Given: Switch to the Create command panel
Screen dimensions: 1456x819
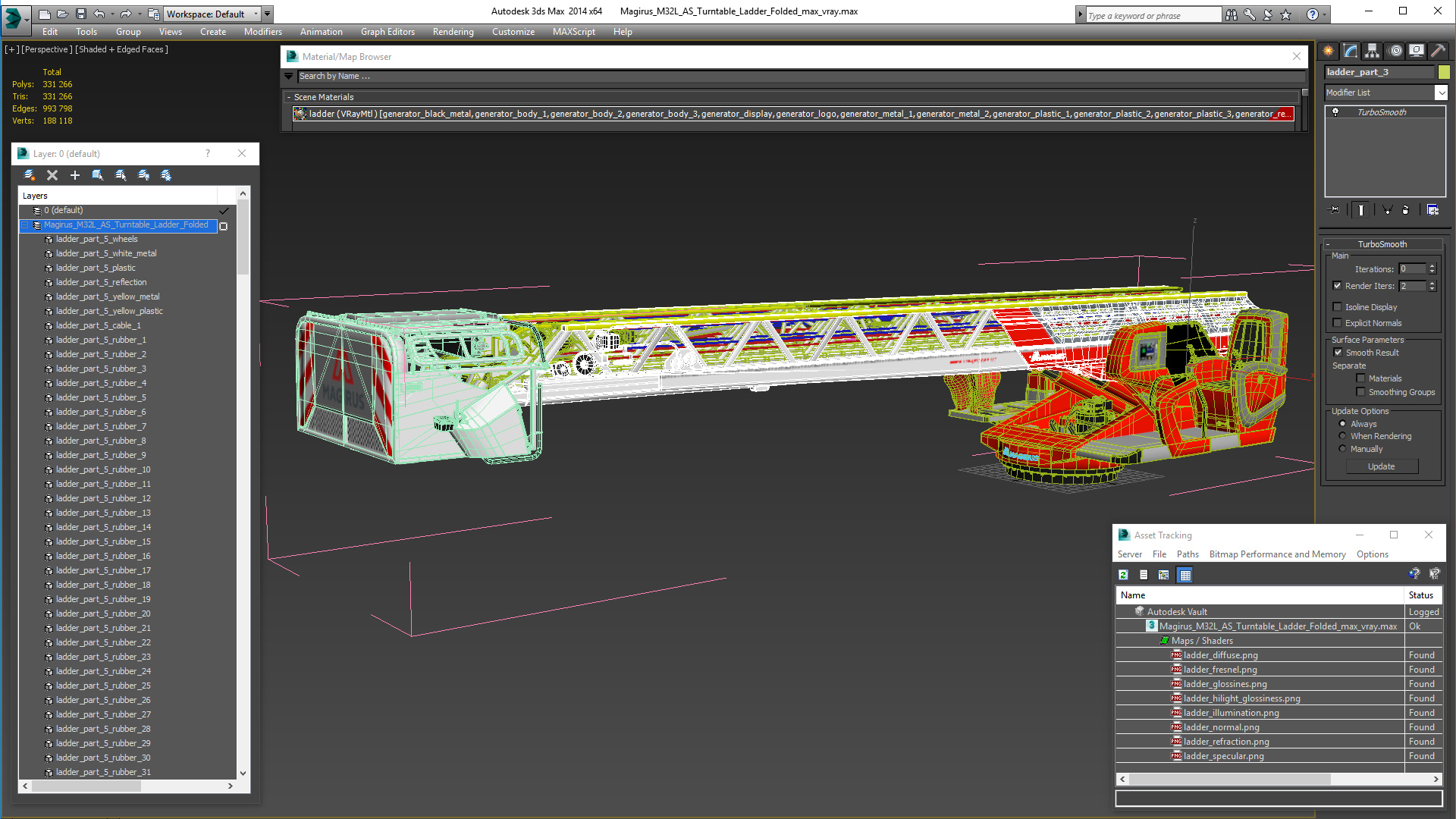Looking at the screenshot, I should (x=1329, y=51).
